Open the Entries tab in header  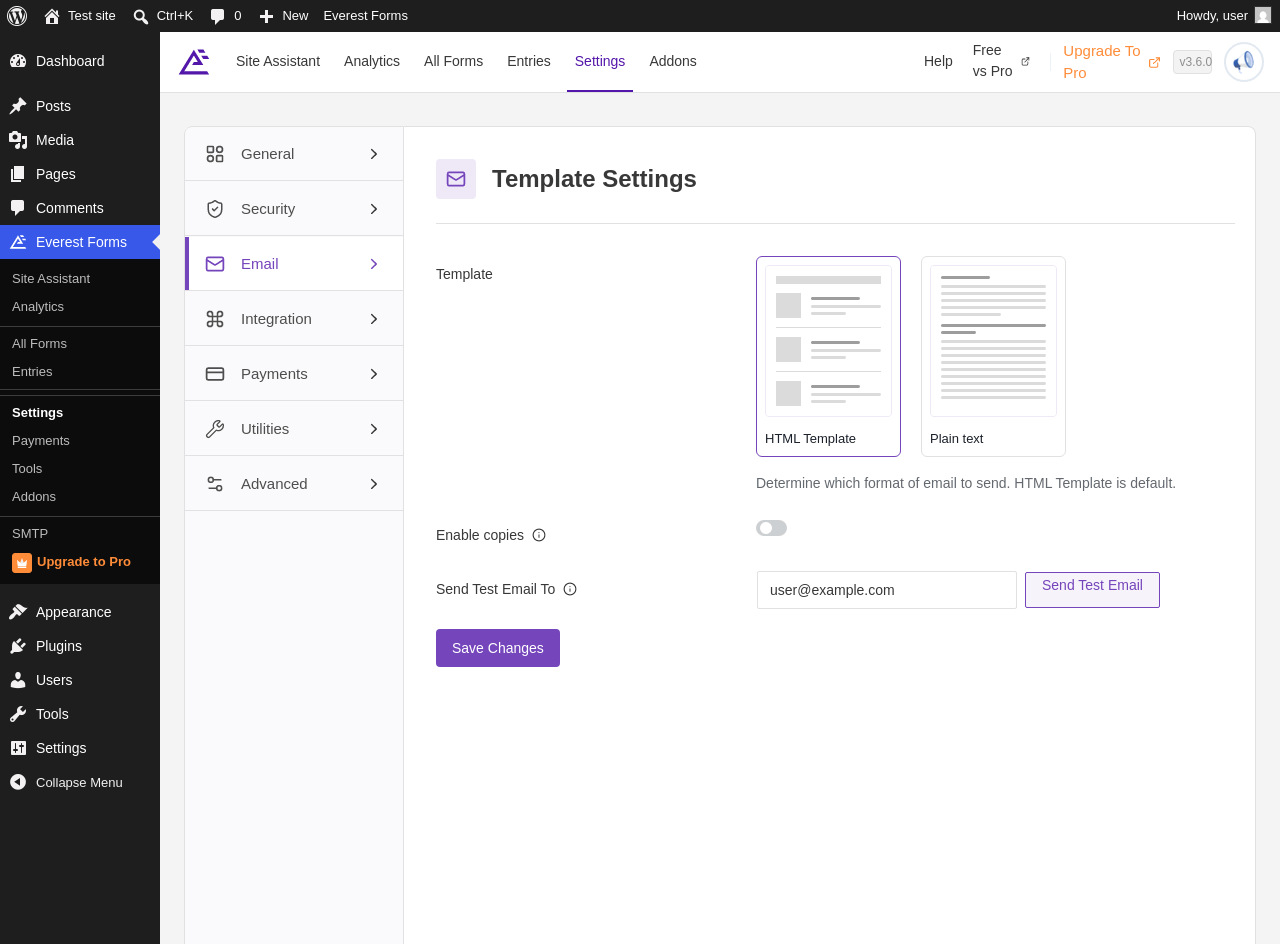(x=529, y=61)
